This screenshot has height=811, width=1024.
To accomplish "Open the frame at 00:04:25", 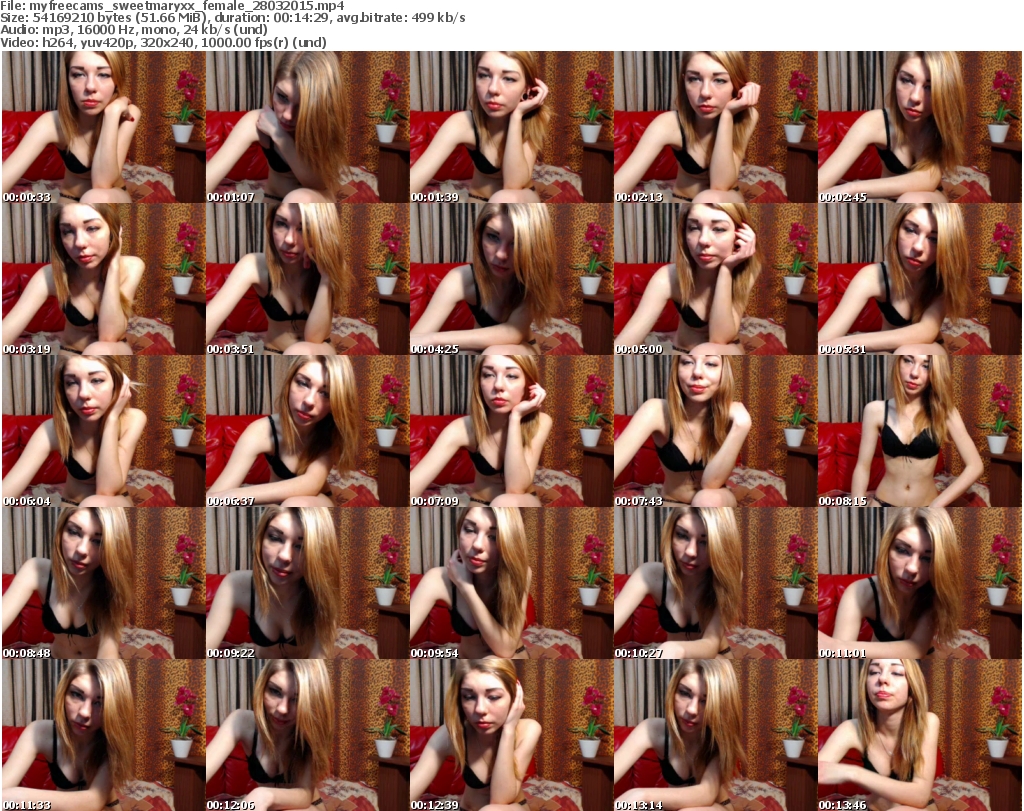I will pyautogui.click(x=512, y=279).
